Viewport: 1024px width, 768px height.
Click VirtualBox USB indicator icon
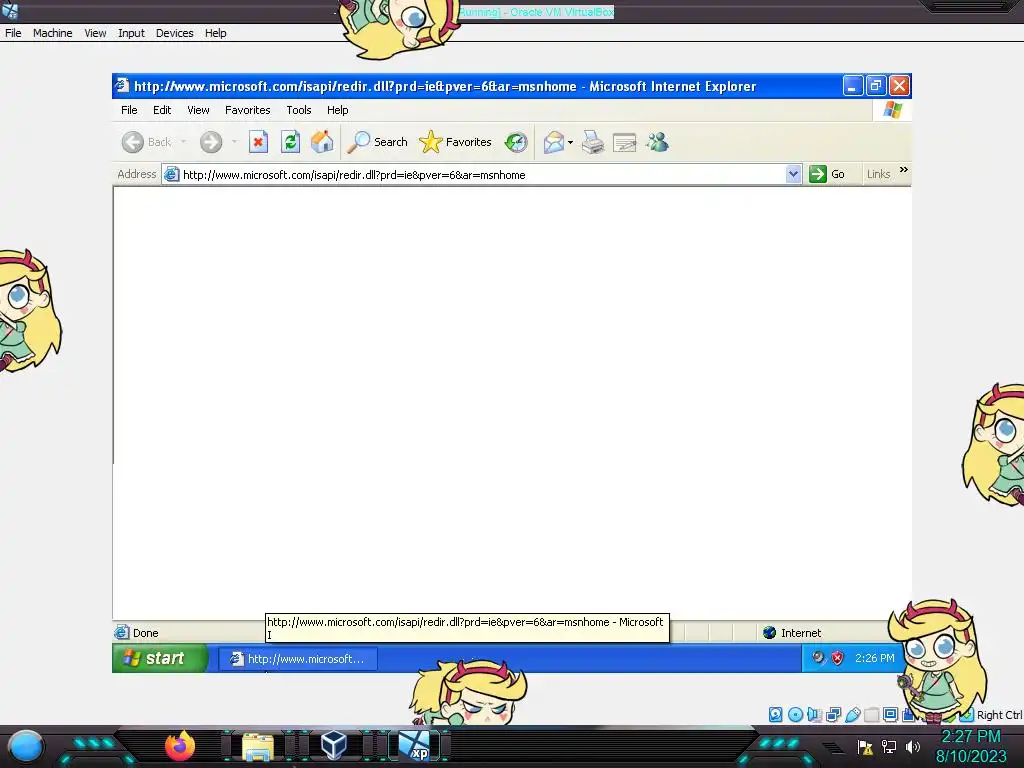(852, 714)
